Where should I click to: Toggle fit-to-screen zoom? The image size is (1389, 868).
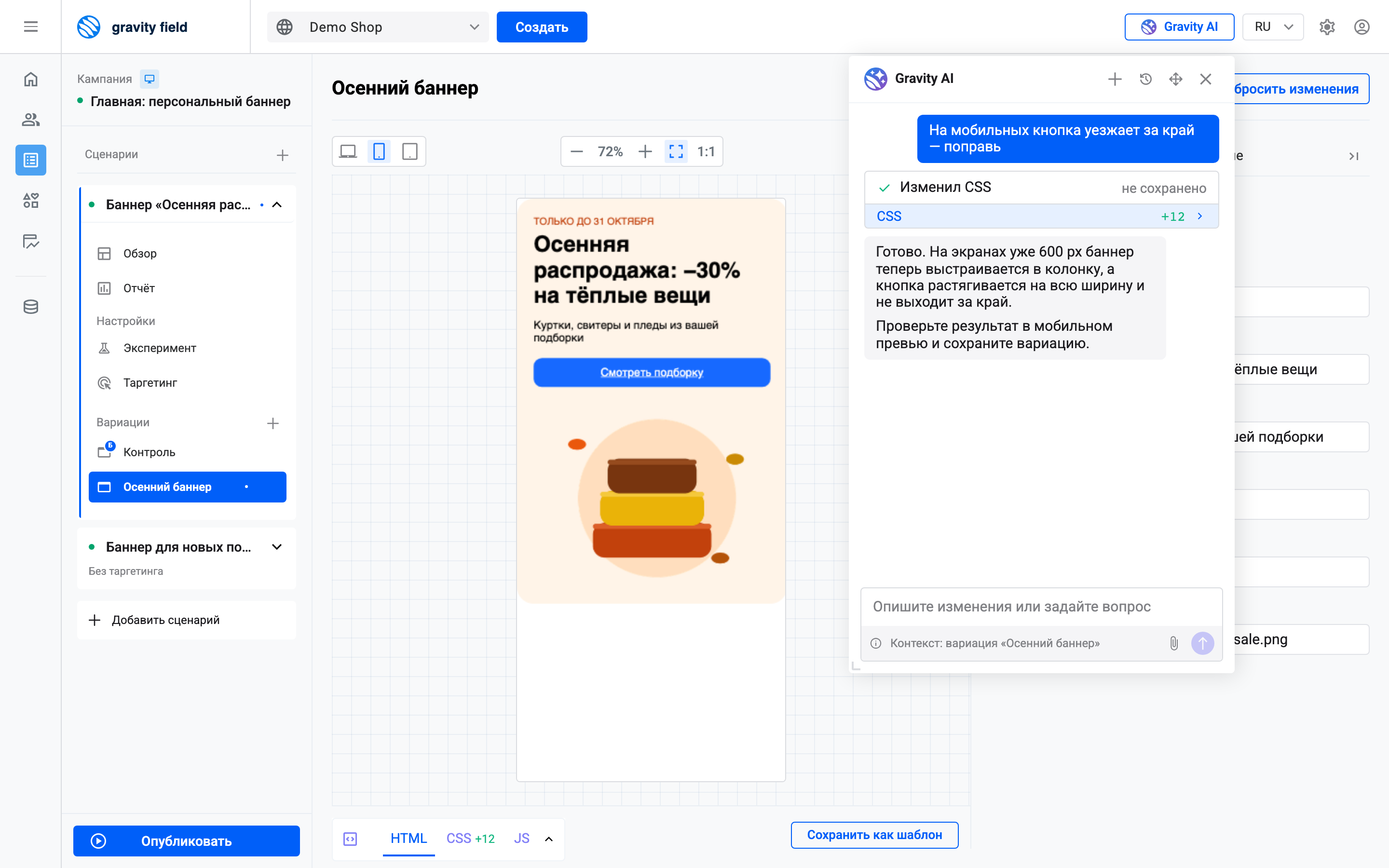676,151
